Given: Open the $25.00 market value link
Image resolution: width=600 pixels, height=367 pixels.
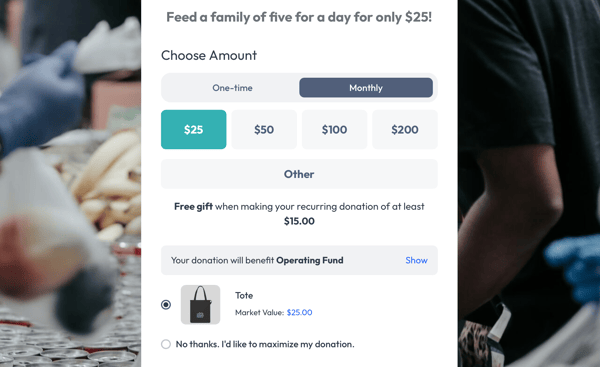Looking at the screenshot, I should pos(300,312).
